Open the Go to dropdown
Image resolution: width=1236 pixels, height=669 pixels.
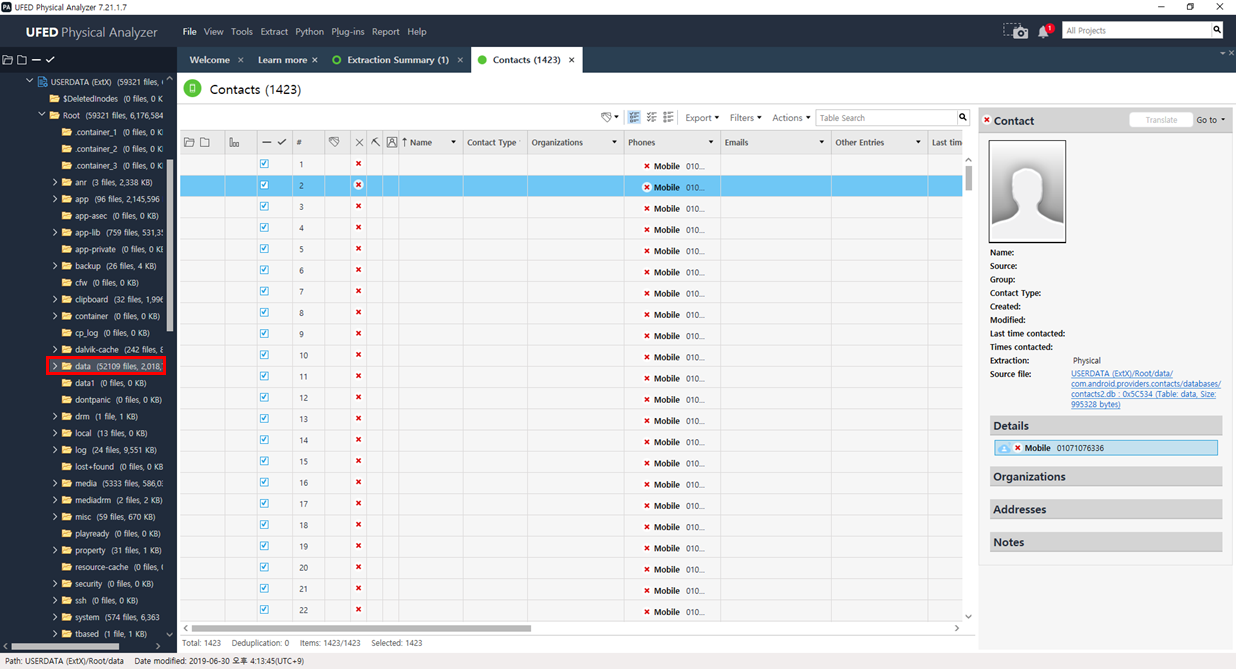click(1211, 120)
